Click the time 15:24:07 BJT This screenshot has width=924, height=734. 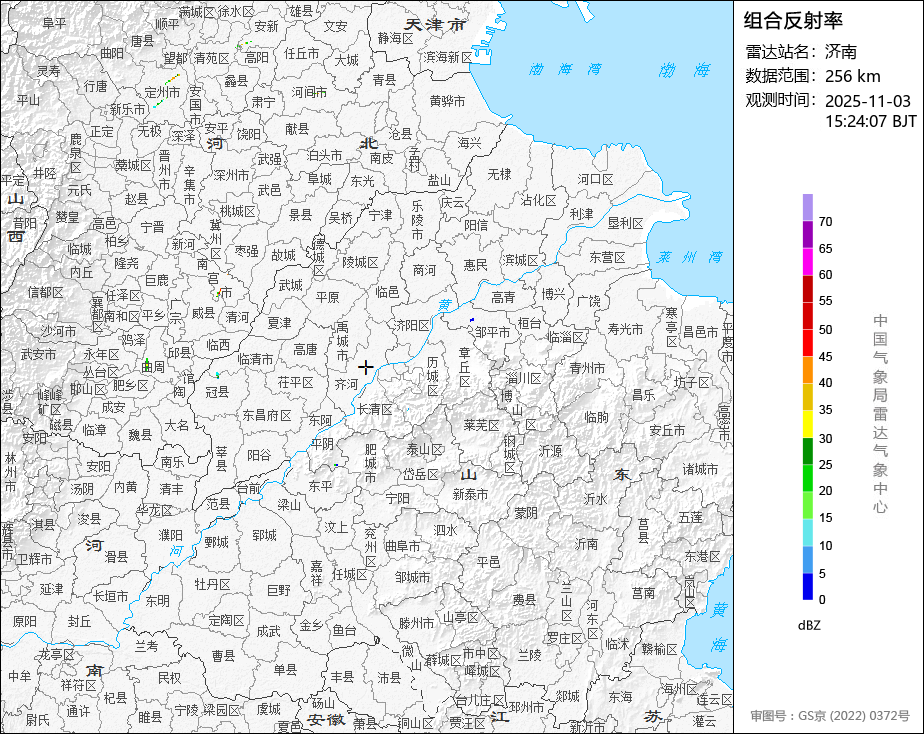coord(870,121)
